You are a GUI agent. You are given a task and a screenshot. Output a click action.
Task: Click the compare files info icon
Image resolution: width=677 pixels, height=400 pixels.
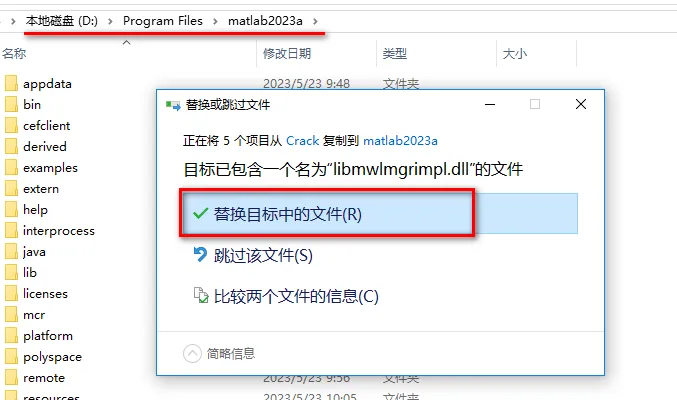click(x=201, y=295)
